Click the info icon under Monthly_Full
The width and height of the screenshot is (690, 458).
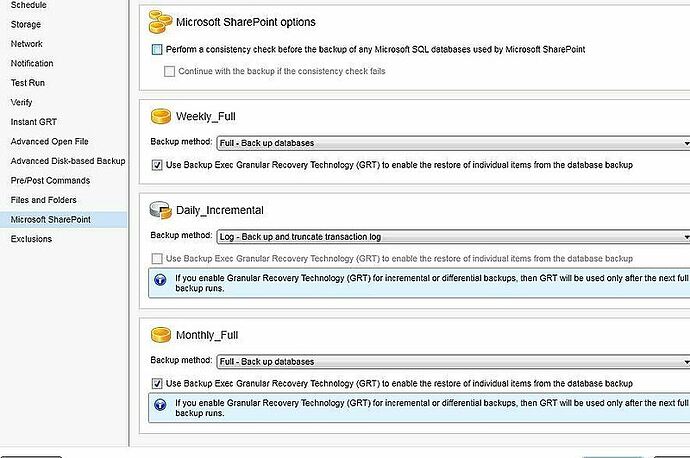(x=160, y=407)
